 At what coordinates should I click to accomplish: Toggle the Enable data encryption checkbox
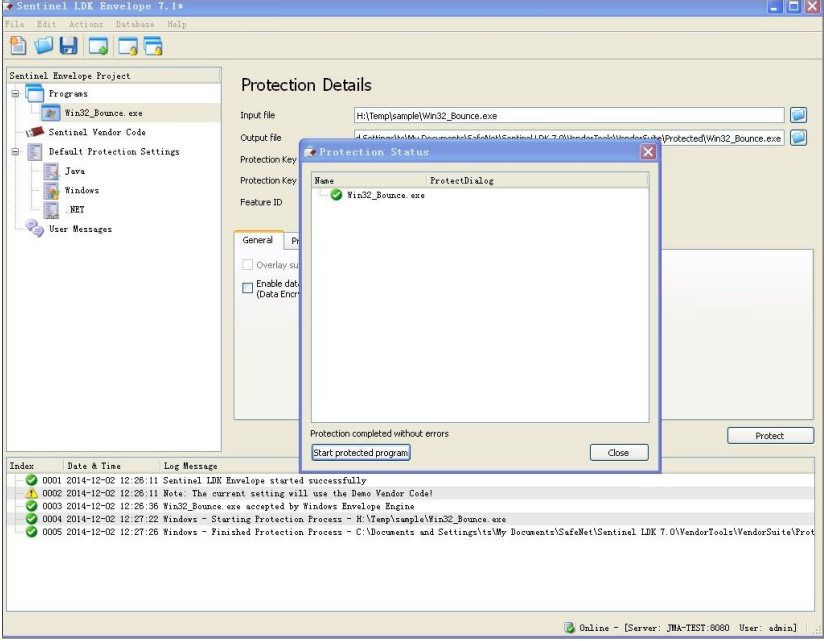pos(248,288)
